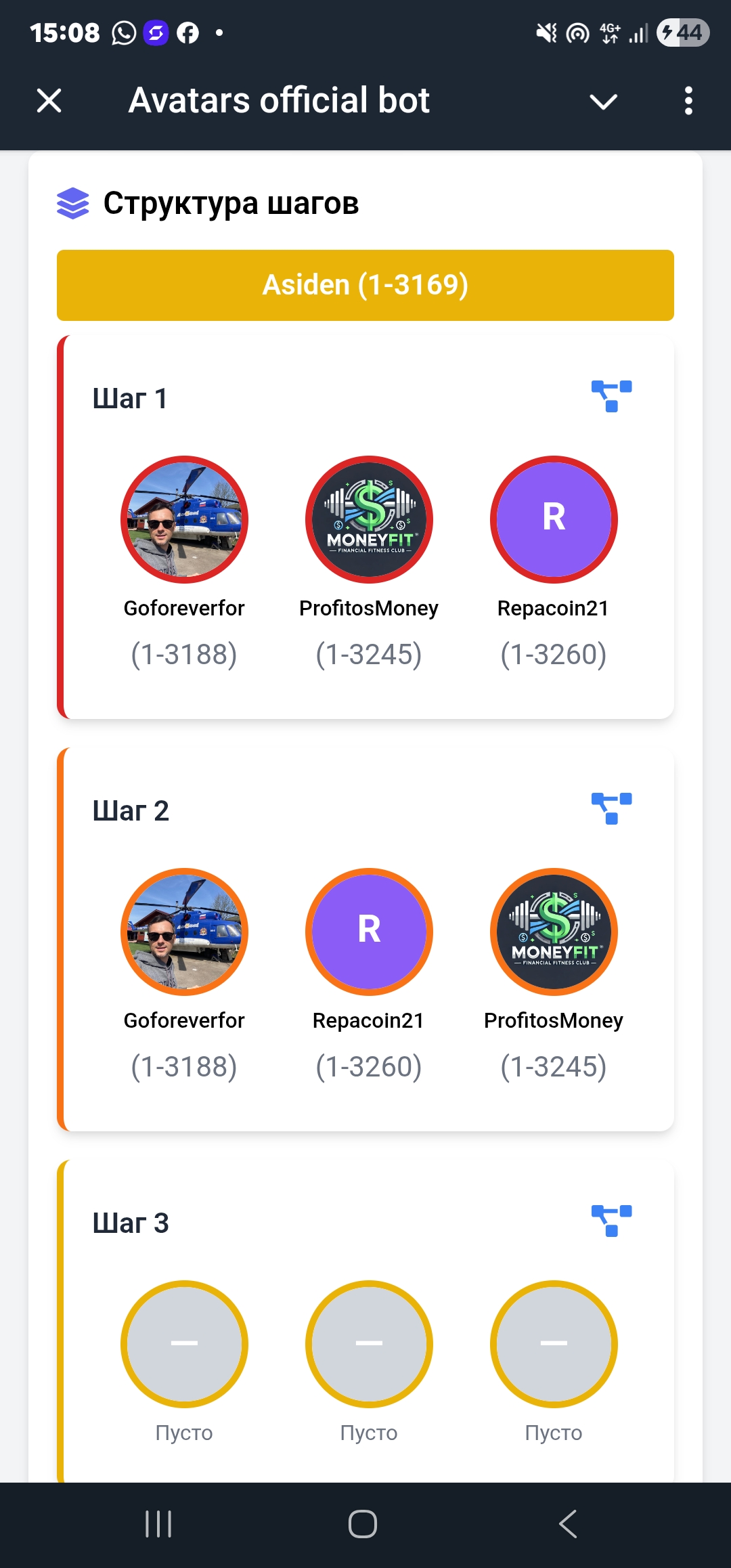Open ProfitosMoney MoneyFit avatar in Шаг 2
The image size is (731, 1568).
(x=554, y=932)
